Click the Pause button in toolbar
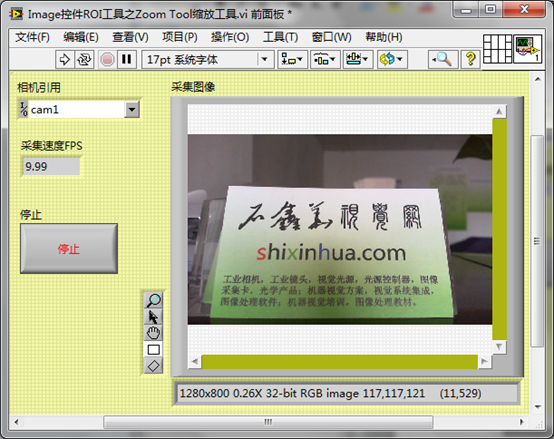 point(126,59)
